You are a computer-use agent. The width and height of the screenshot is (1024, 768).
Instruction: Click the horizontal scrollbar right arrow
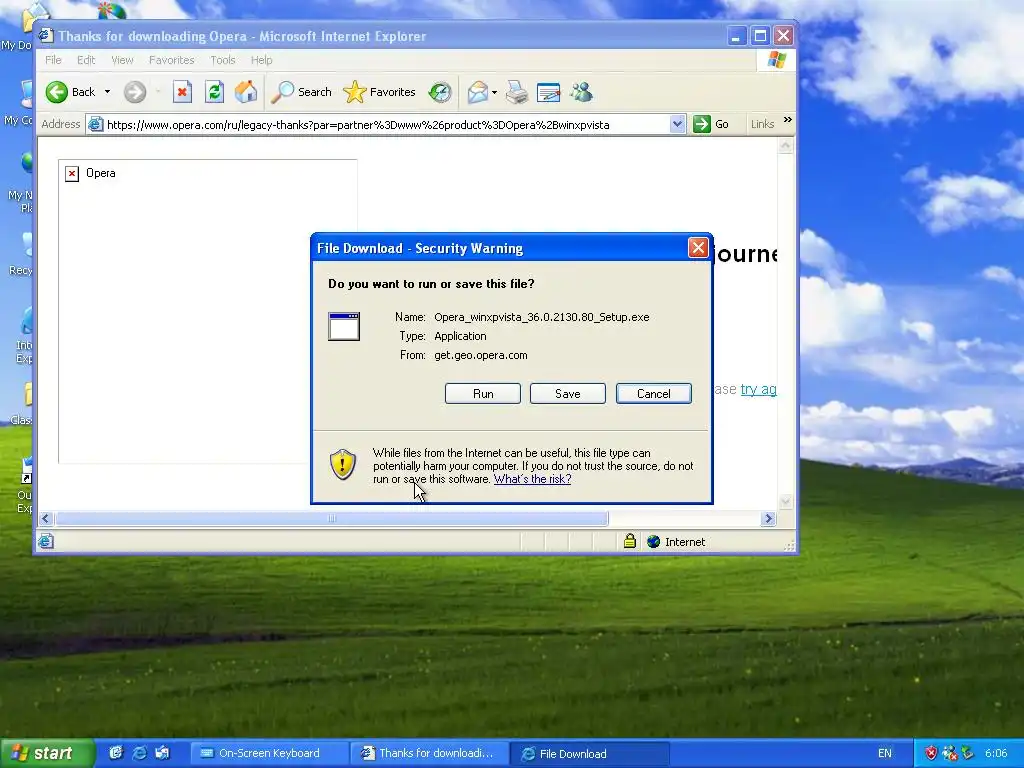768,519
